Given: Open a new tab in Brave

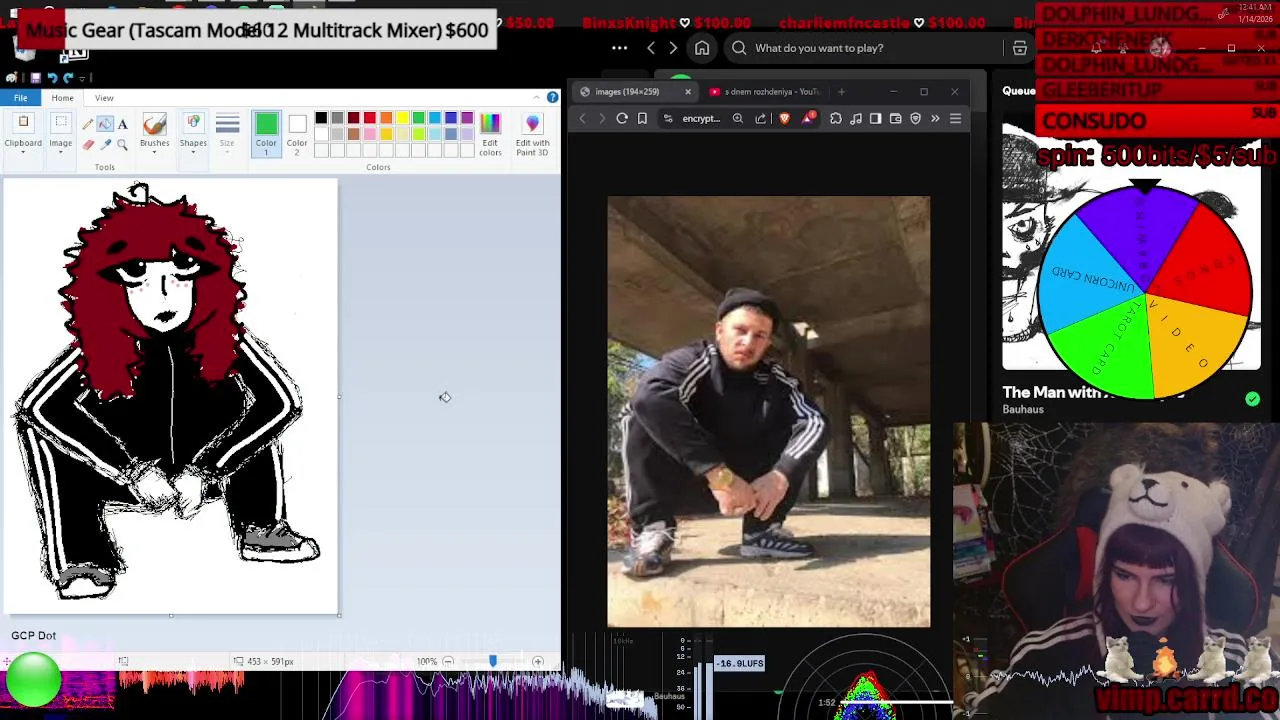Looking at the screenshot, I should (x=841, y=91).
